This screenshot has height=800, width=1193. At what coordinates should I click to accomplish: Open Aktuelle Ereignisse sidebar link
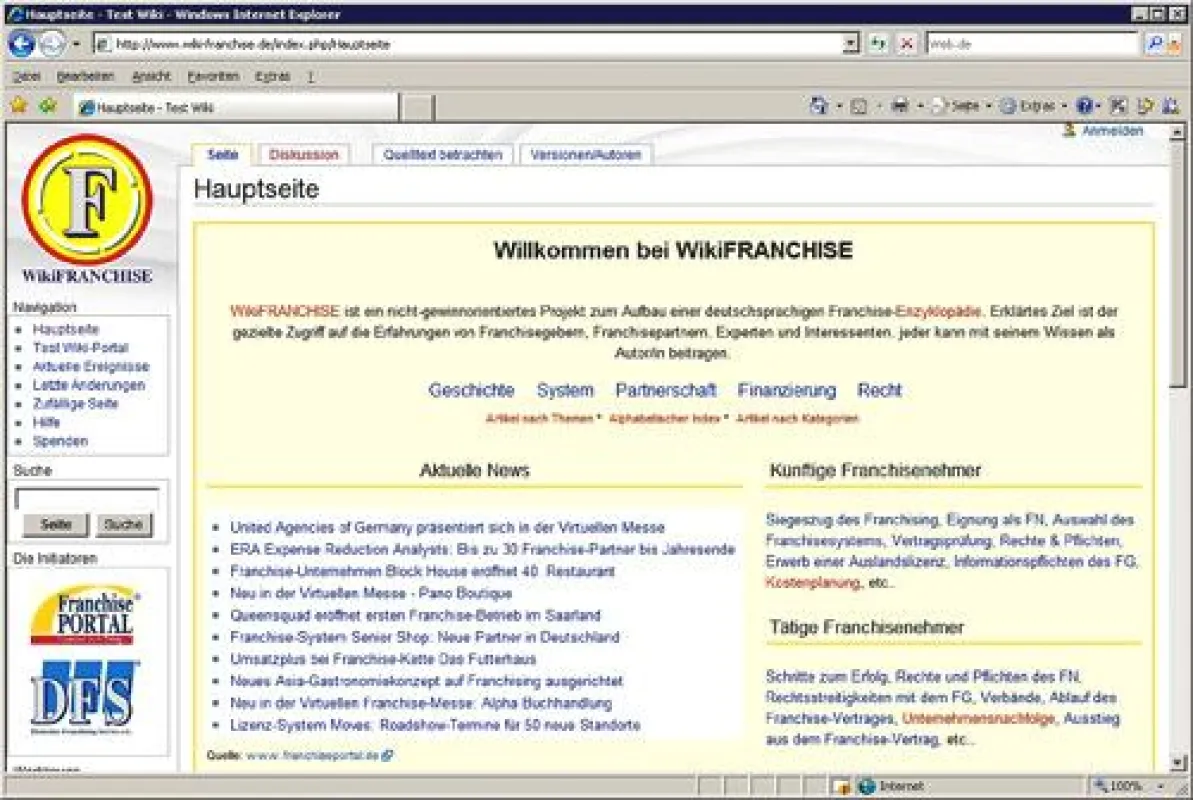click(x=91, y=367)
